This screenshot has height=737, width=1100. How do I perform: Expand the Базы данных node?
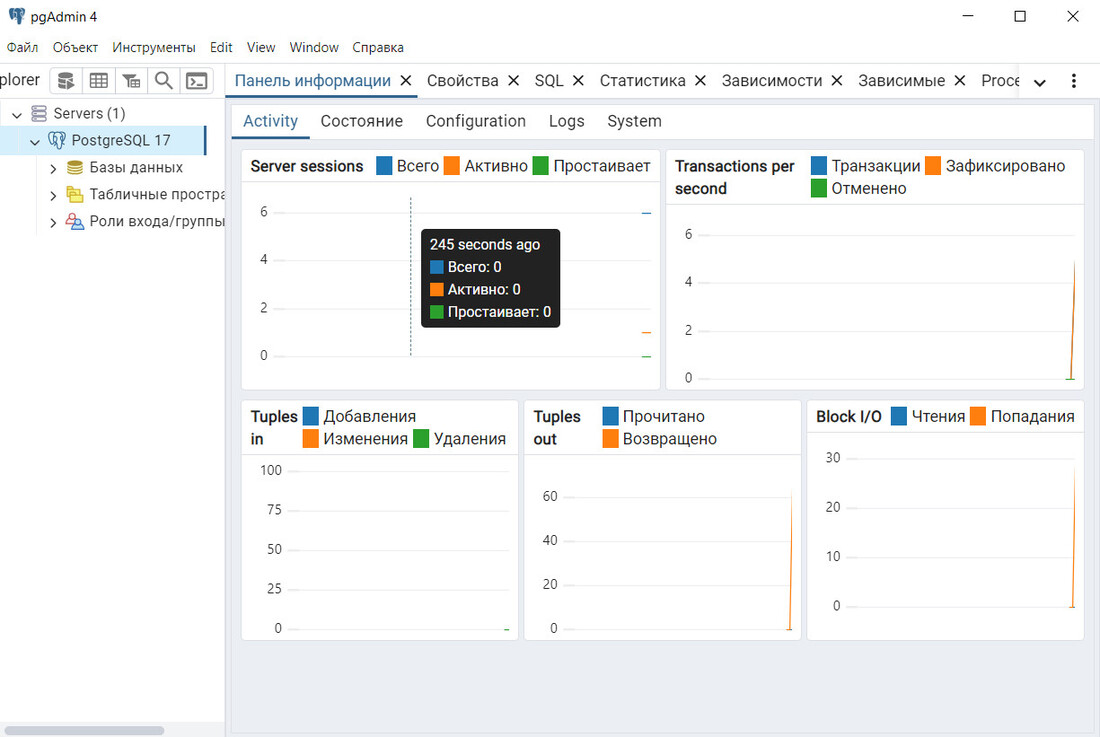53,168
